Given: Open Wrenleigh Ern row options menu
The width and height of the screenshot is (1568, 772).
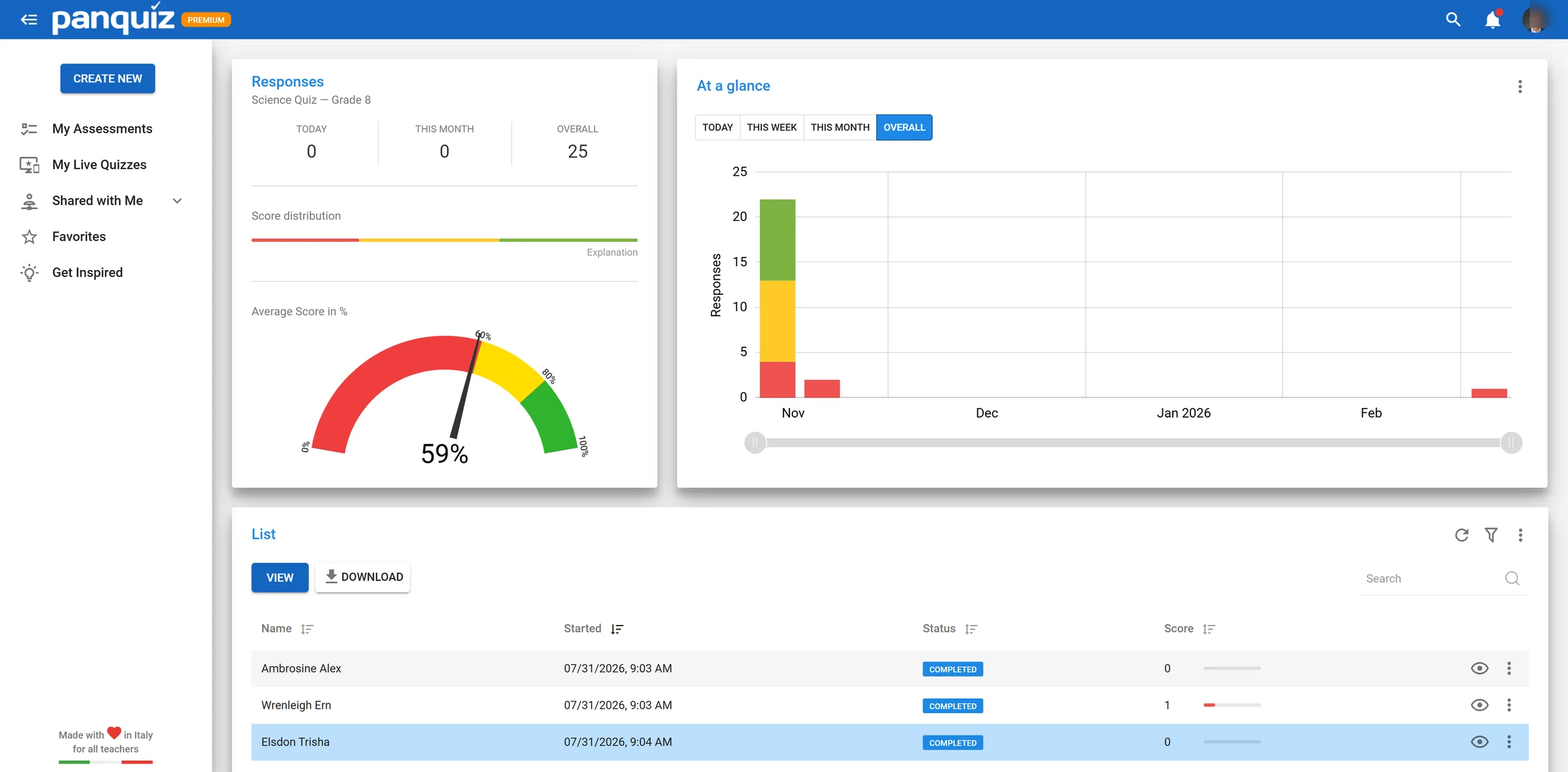Looking at the screenshot, I should click(x=1509, y=705).
